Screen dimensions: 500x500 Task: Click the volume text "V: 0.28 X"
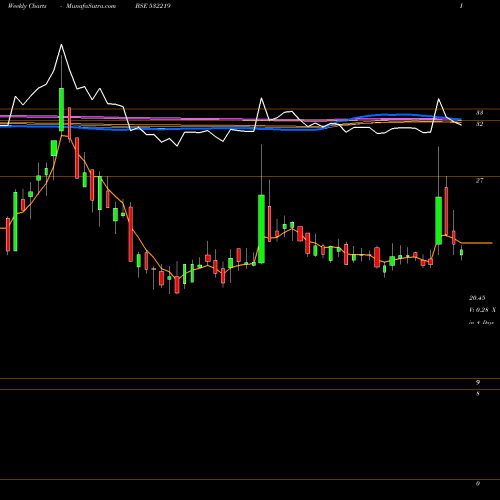pos(482,310)
